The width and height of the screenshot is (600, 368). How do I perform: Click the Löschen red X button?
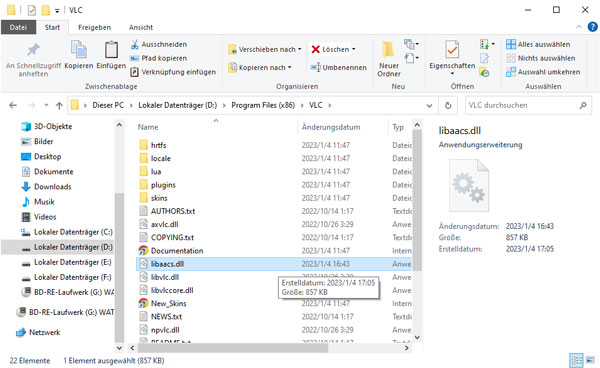[315, 49]
